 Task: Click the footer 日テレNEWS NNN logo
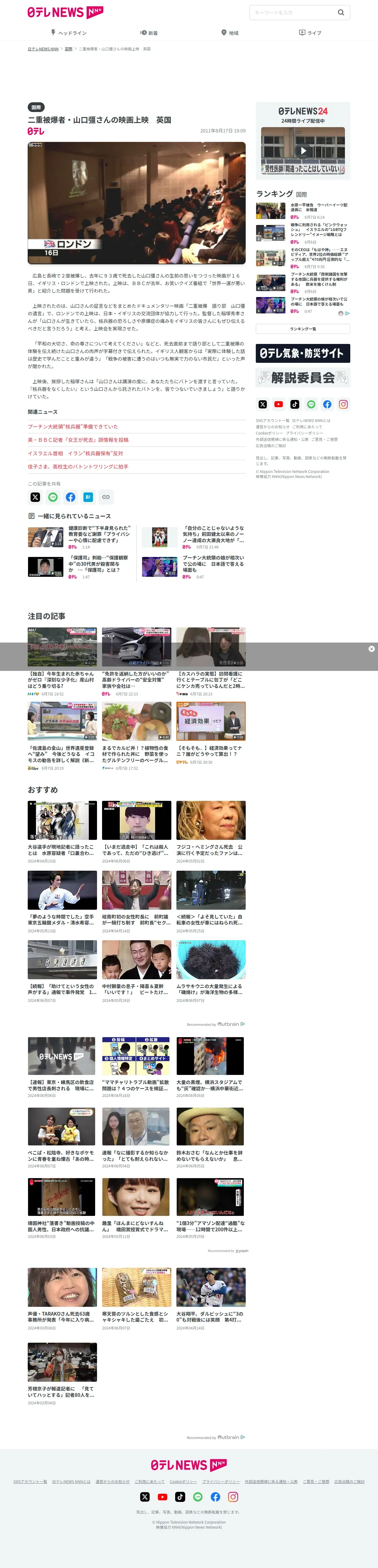pos(189,1465)
